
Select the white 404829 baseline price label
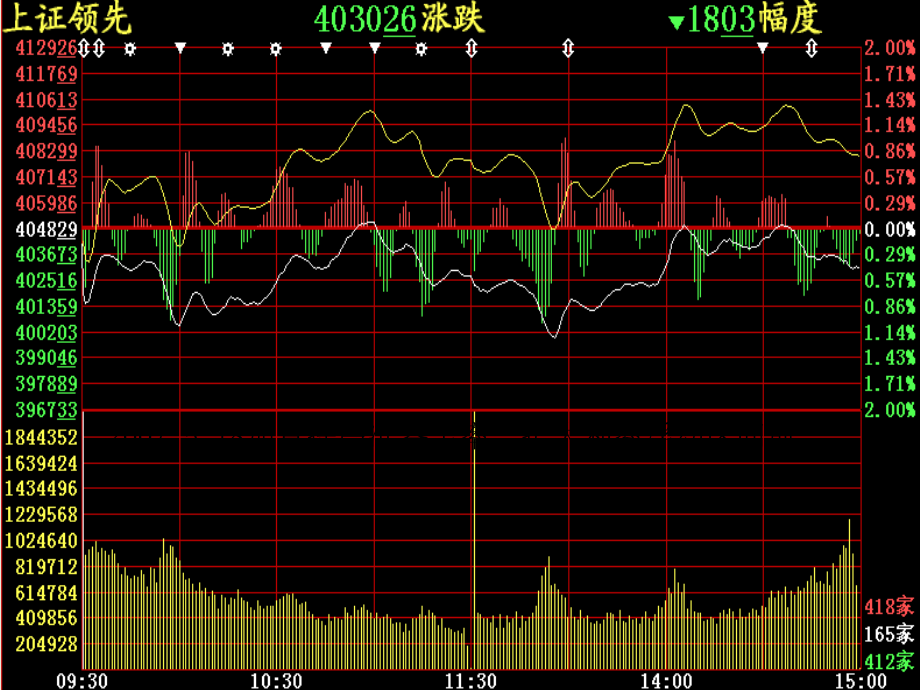click(x=46, y=229)
